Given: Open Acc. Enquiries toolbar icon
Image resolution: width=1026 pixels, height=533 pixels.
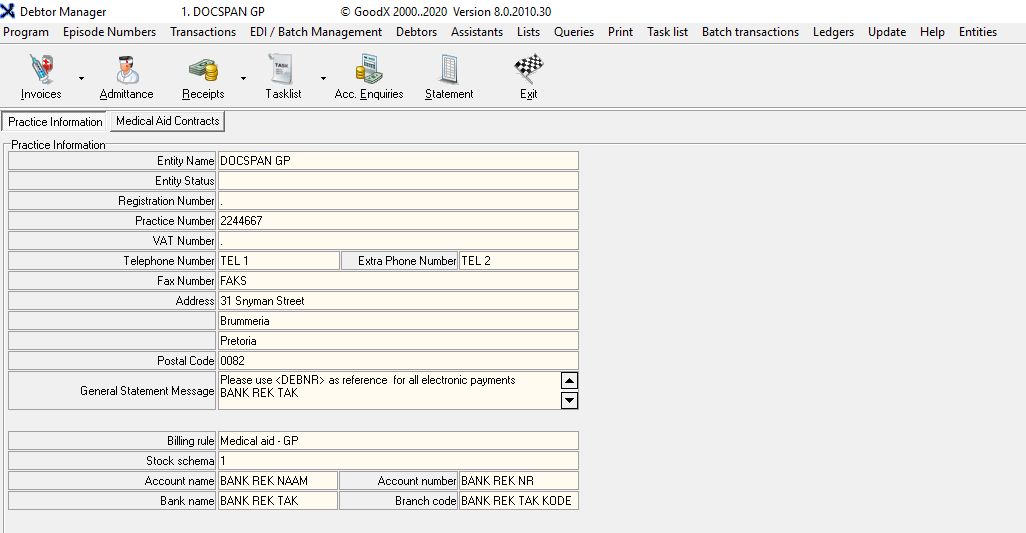Looking at the screenshot, I should pyautogui.click(x=368, y=71).
